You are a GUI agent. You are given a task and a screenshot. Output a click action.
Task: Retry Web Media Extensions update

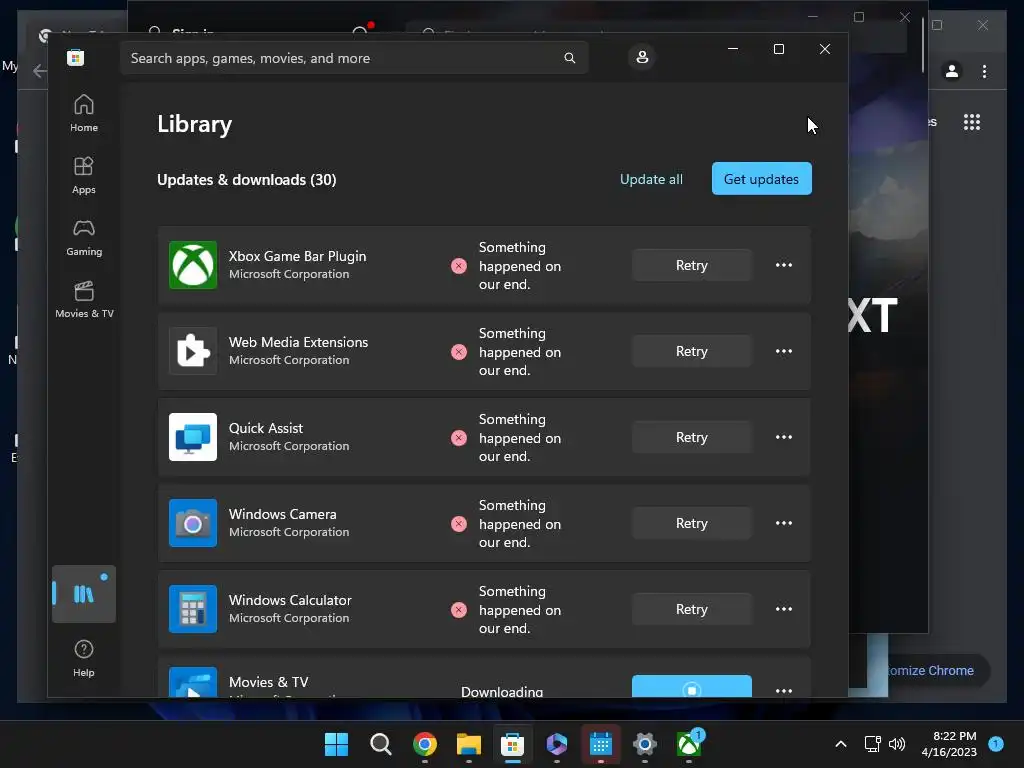(692, 351)
